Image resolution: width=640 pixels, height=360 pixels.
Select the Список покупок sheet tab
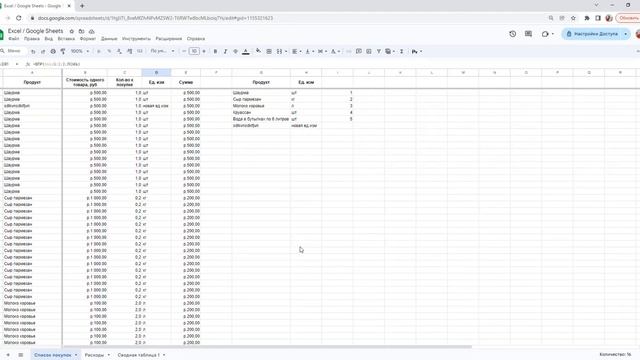[x=55, y=355]
